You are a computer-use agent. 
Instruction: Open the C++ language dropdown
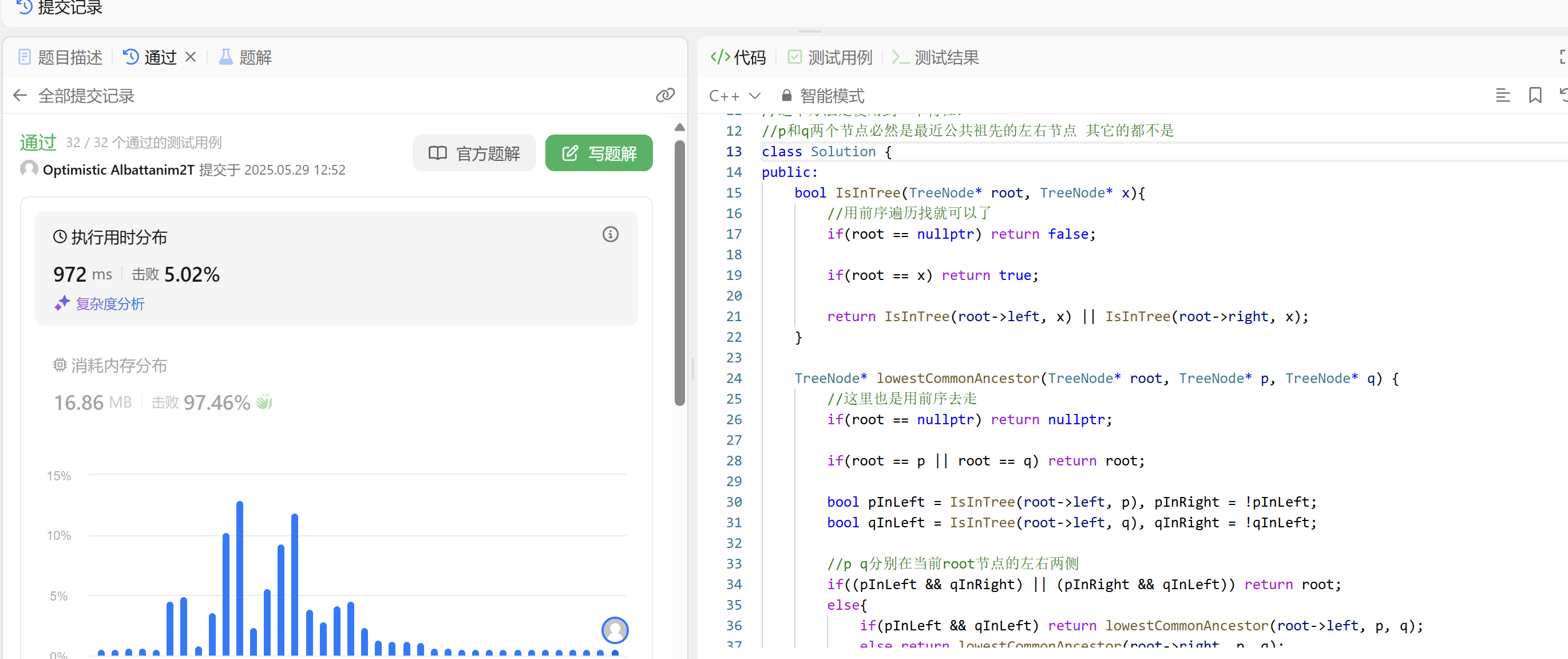(735, 96)
